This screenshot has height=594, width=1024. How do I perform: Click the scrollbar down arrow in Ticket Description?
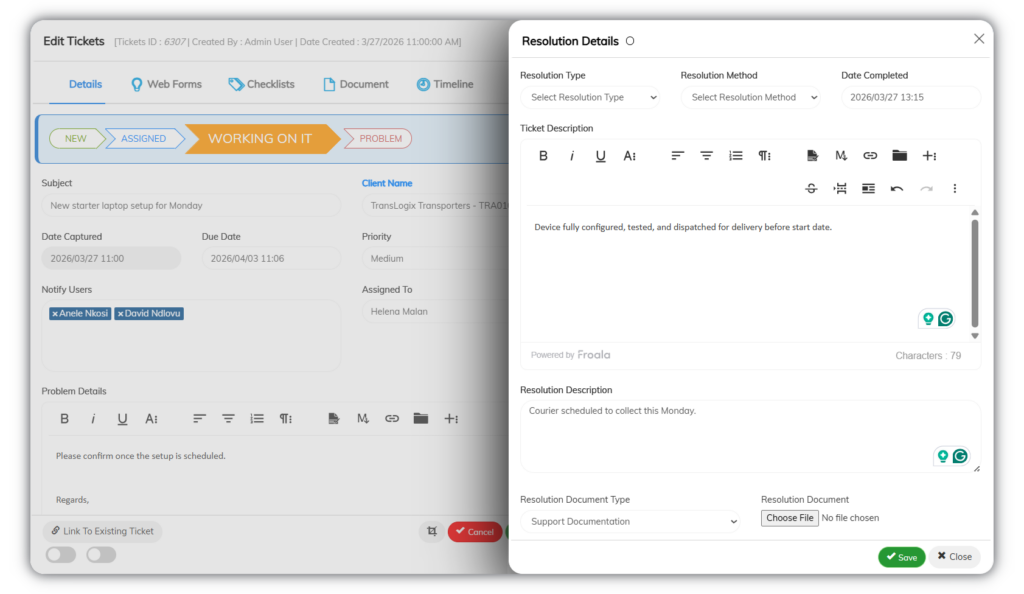tap(974, 336)
